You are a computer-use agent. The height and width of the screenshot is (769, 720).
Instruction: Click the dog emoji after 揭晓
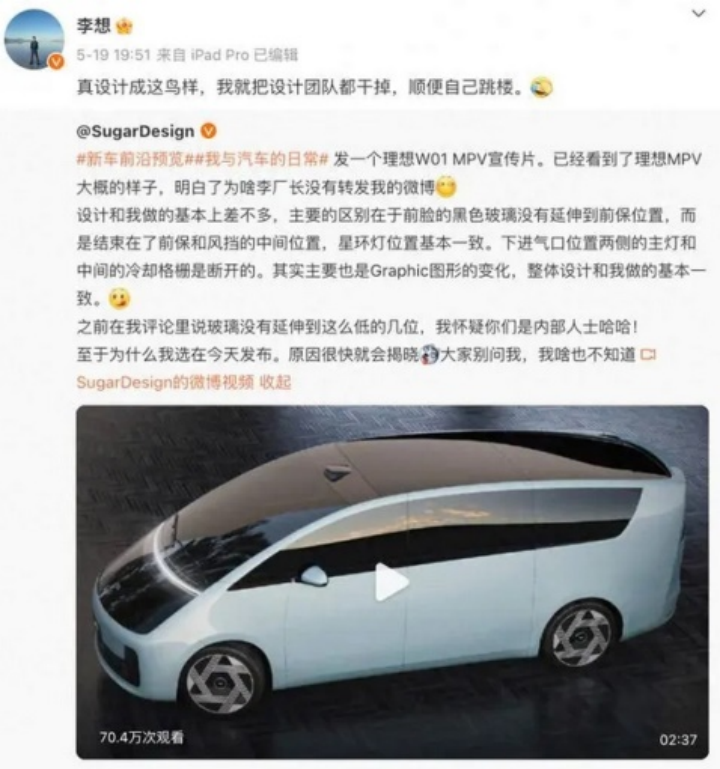[430, 354]
